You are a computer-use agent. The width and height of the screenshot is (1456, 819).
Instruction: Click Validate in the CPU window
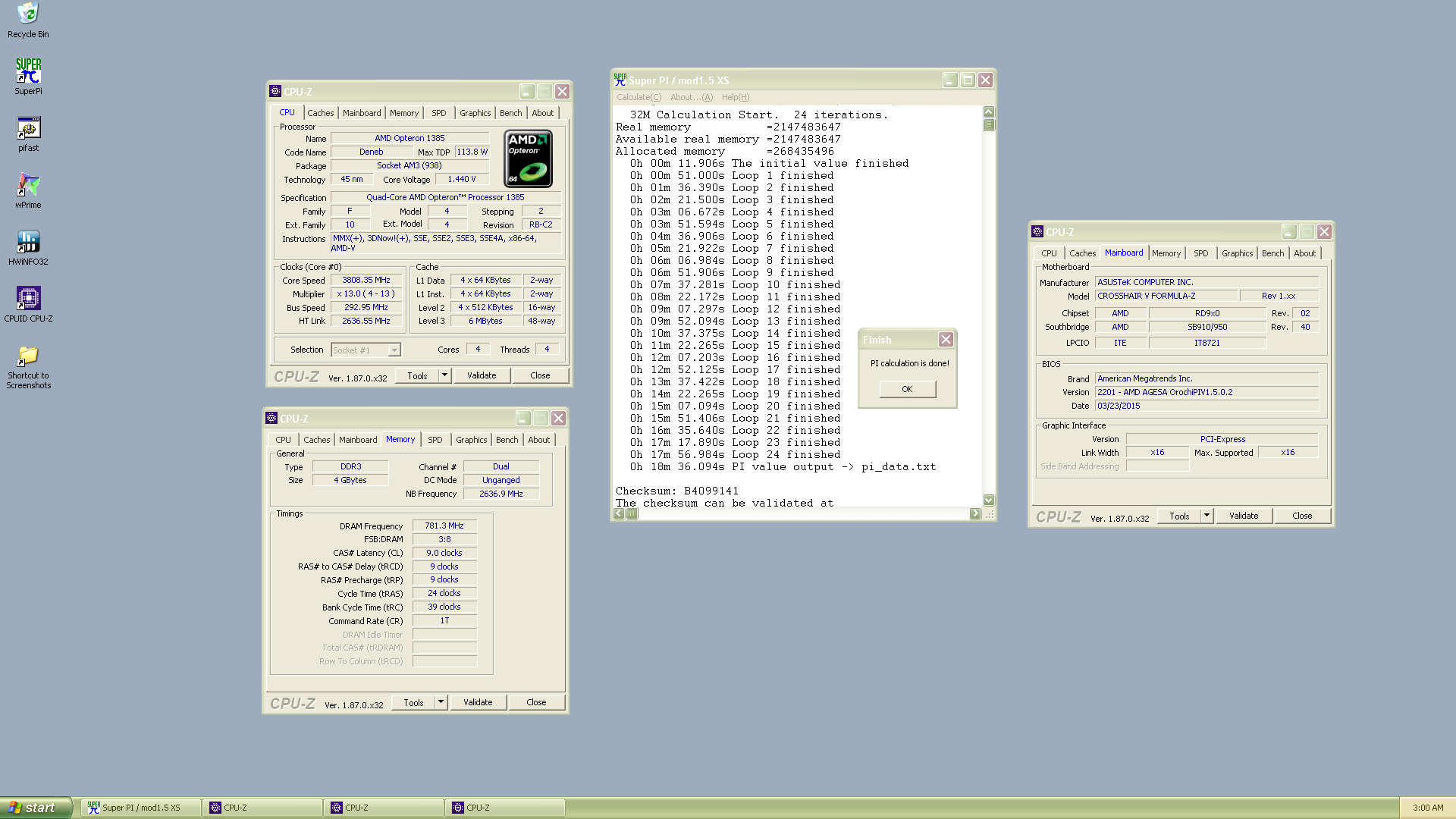[x=482, y=375]
